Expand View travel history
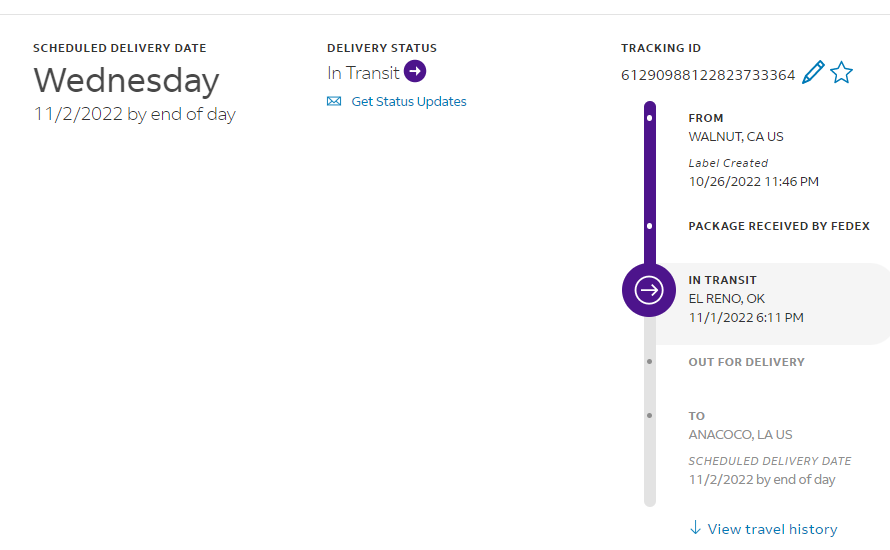The width and height of the screenshot is (890, 550). pos(772,529)
